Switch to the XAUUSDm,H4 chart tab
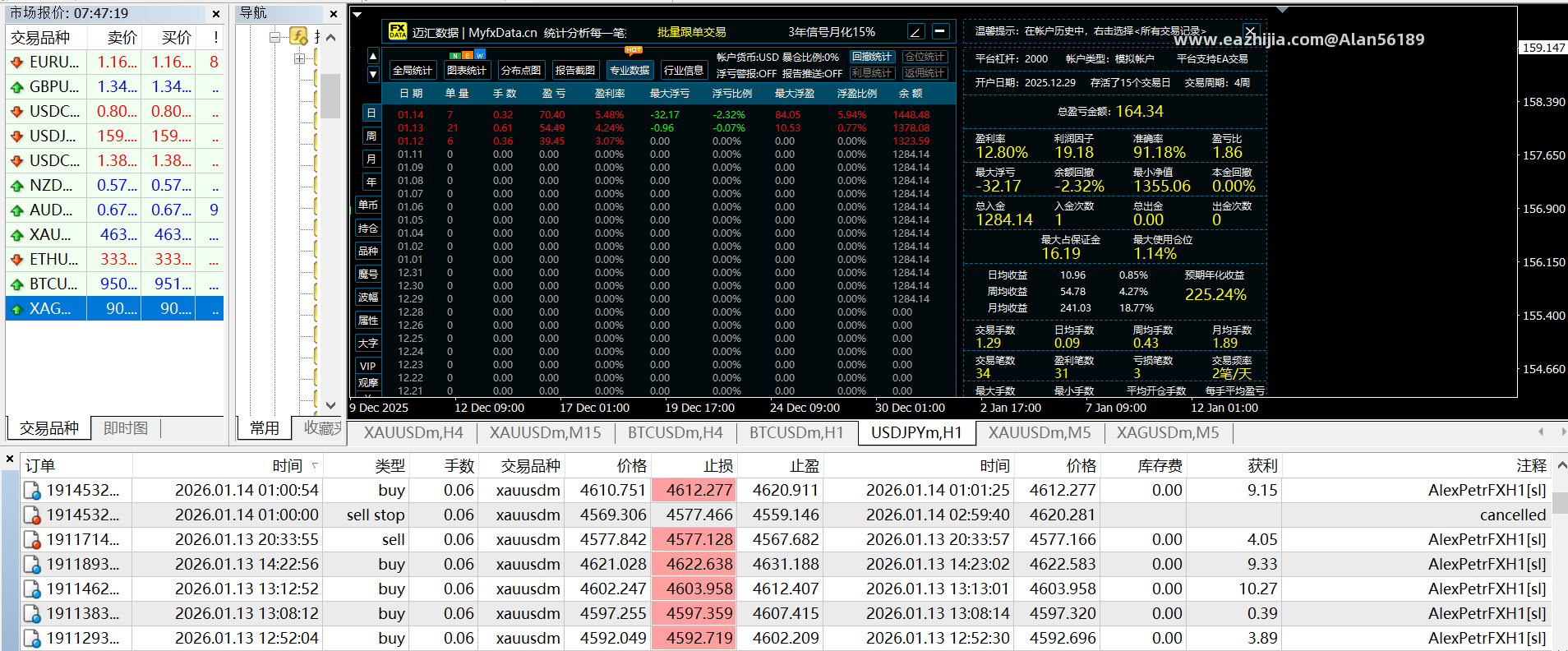Image resolution: width=1568 pixels, height=651 pixels. [x=413, y=432]
